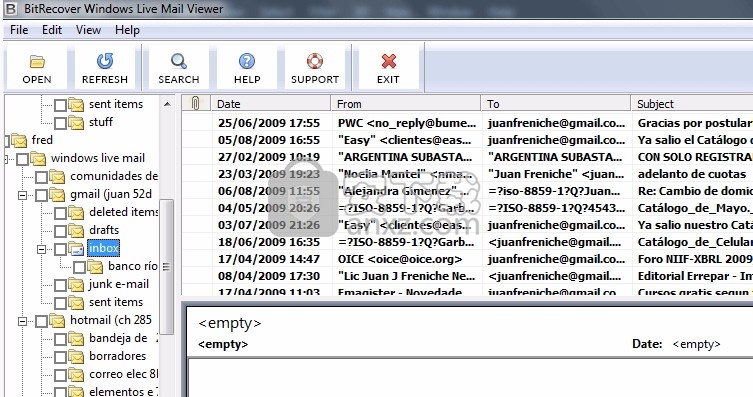The height and width of the screenshot is (397, 753).
Task: Select email dated 18/06/2009 16:35
Action: coord(467,242)
